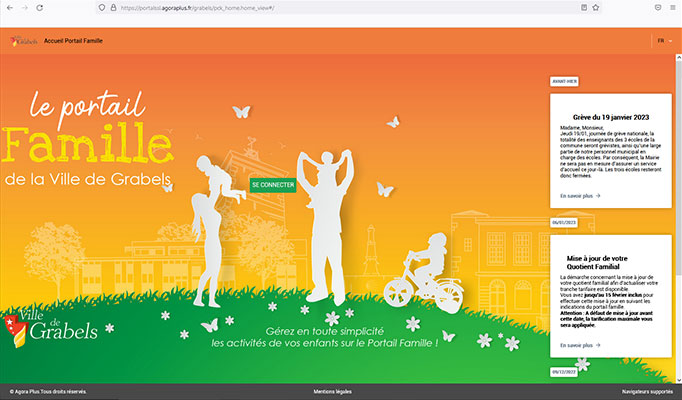Click the Mise à jour de votre Quotient Familial title

(597, 263)
